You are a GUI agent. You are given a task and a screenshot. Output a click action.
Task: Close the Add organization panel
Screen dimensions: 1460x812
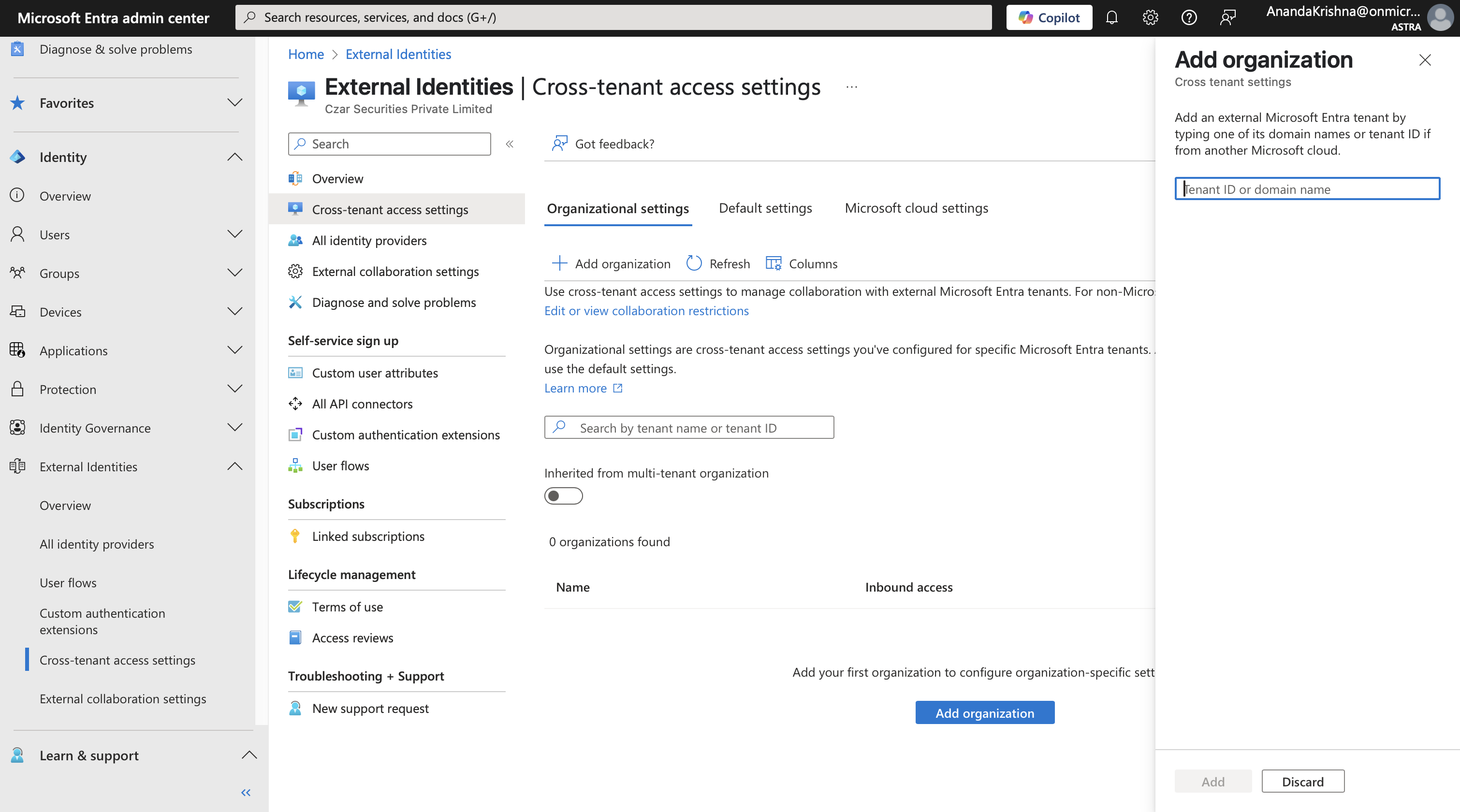pyautogui.click(x=1425, y=60)
